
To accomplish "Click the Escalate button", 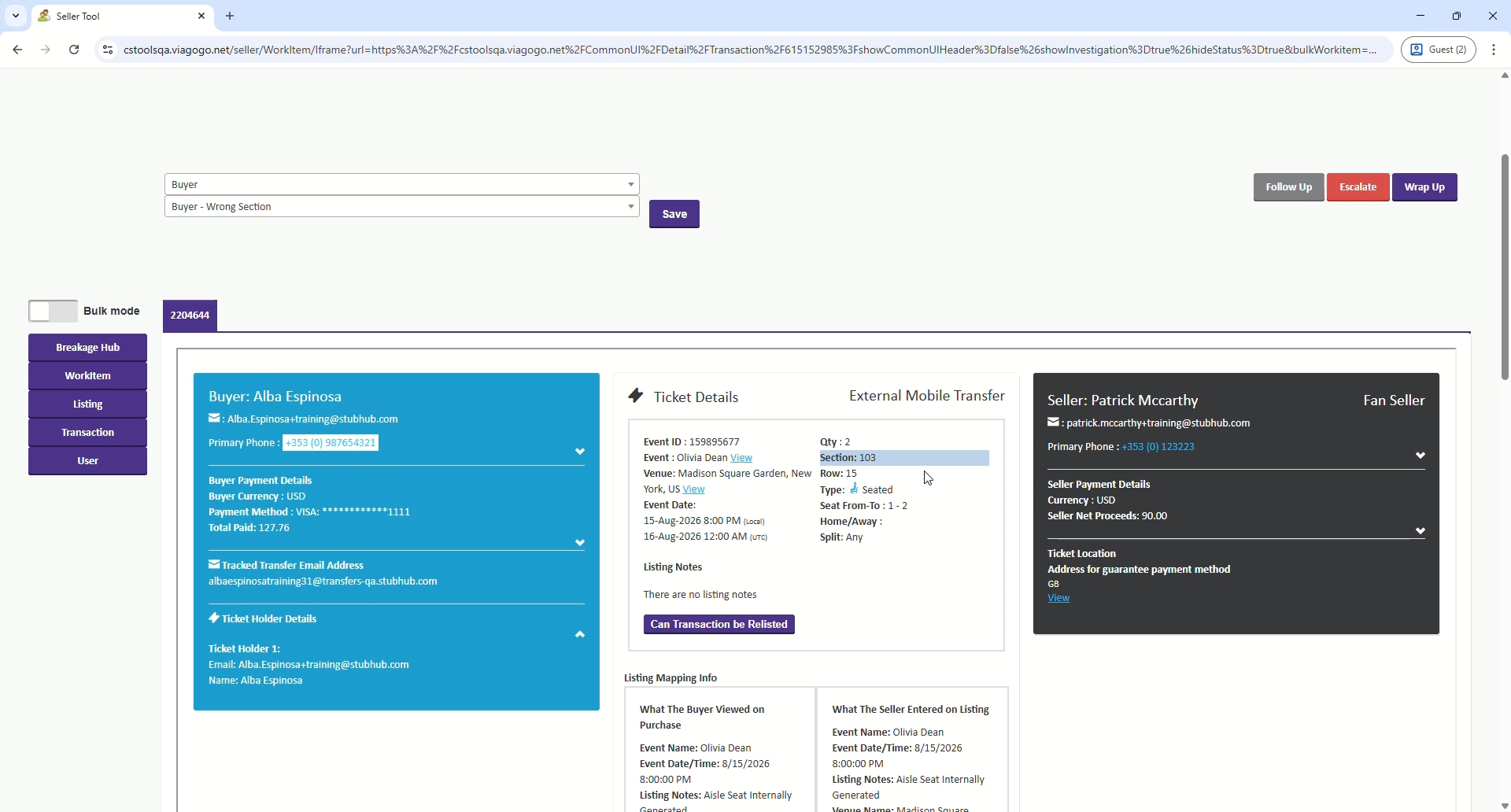I will pos(1358,187).
